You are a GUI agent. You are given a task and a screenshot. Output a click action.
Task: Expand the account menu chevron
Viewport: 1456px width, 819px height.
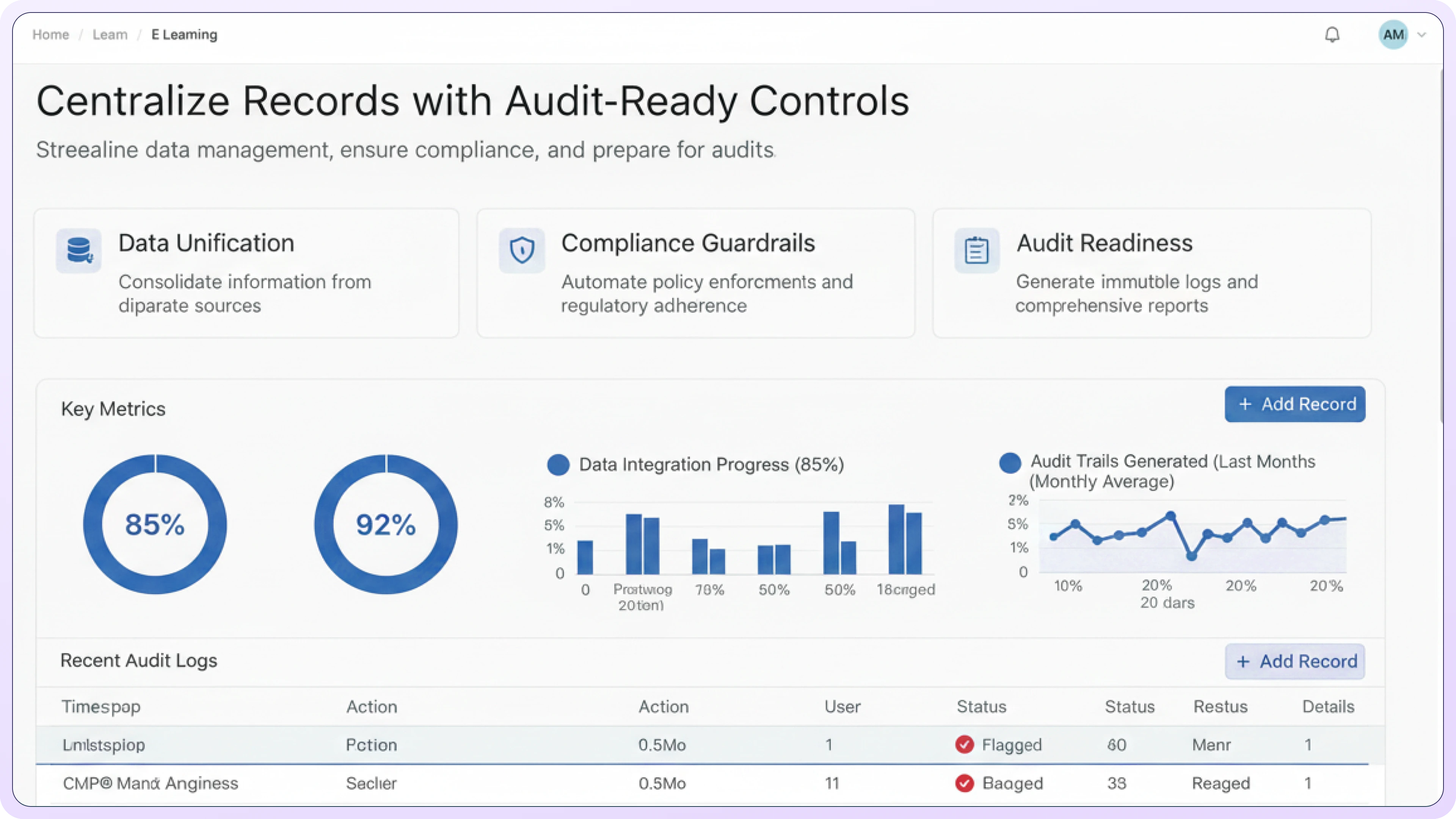[1422, 35]
